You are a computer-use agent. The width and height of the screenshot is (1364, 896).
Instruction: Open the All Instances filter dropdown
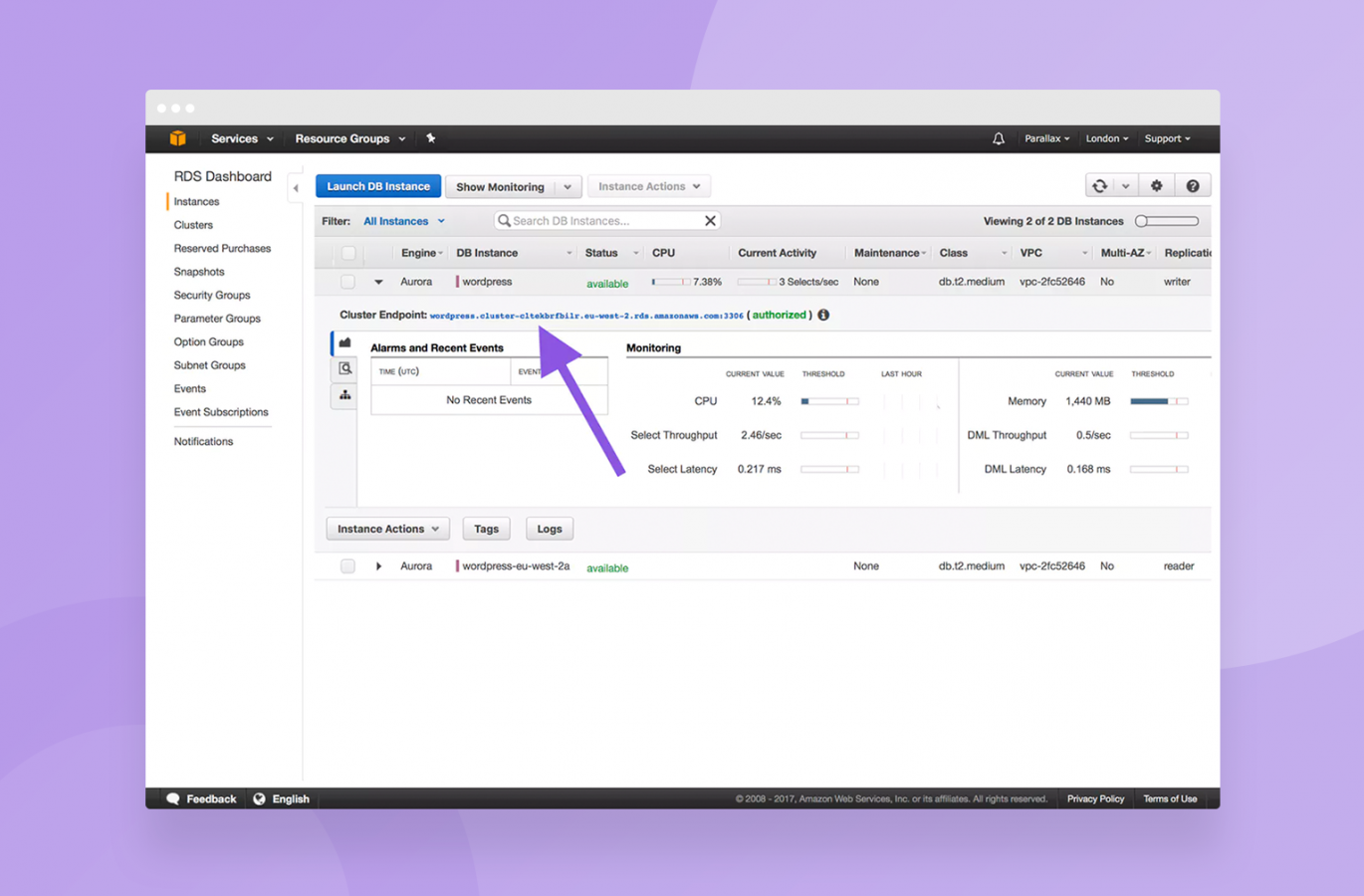pyautogui.click(x=404, y=221)
